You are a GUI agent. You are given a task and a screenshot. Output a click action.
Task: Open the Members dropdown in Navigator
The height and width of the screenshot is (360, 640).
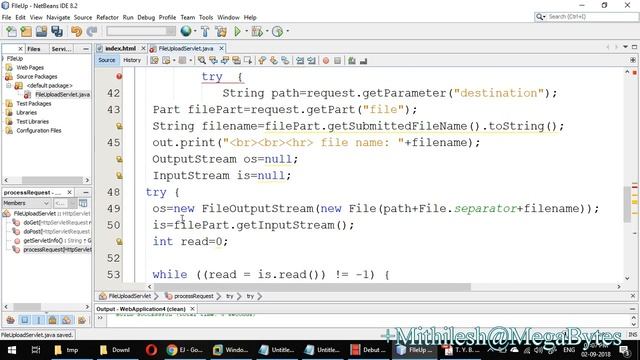[x=26, y=203]
